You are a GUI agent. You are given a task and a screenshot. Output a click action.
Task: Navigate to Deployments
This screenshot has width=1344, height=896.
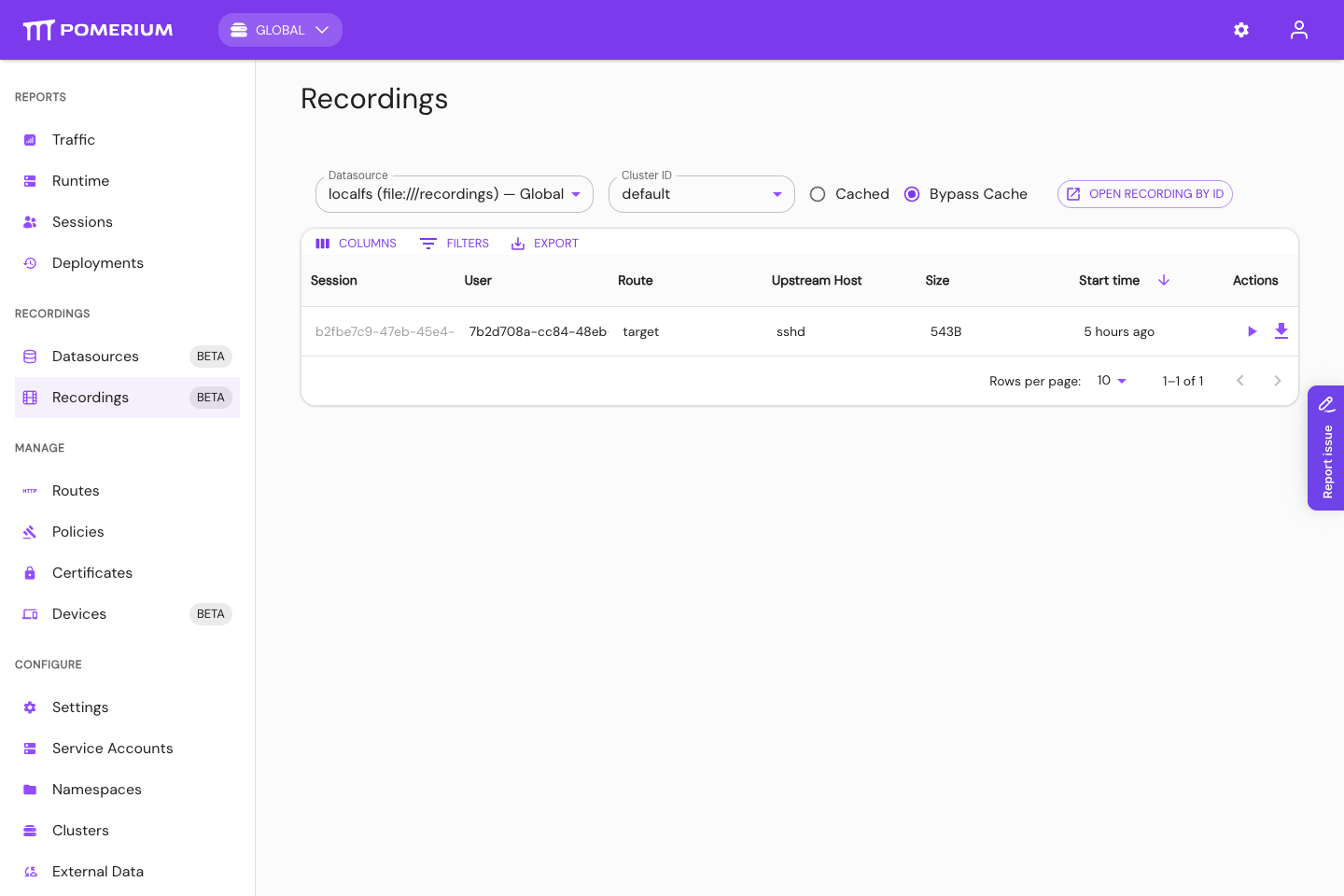(x=127, y=263)
